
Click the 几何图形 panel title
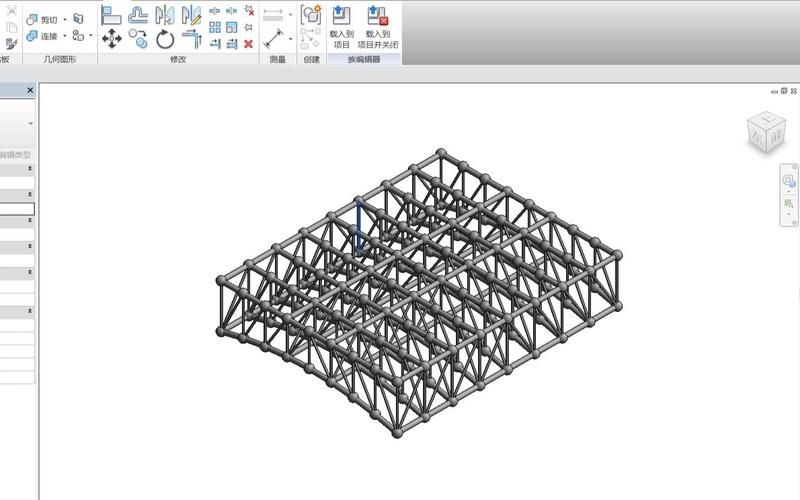point(60,60)
